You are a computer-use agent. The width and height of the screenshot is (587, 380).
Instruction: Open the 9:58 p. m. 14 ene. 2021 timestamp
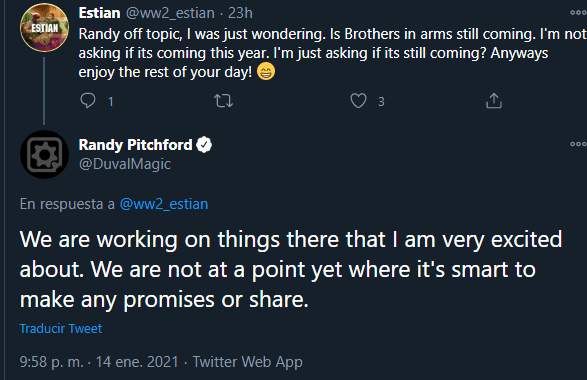pos(99,362)
